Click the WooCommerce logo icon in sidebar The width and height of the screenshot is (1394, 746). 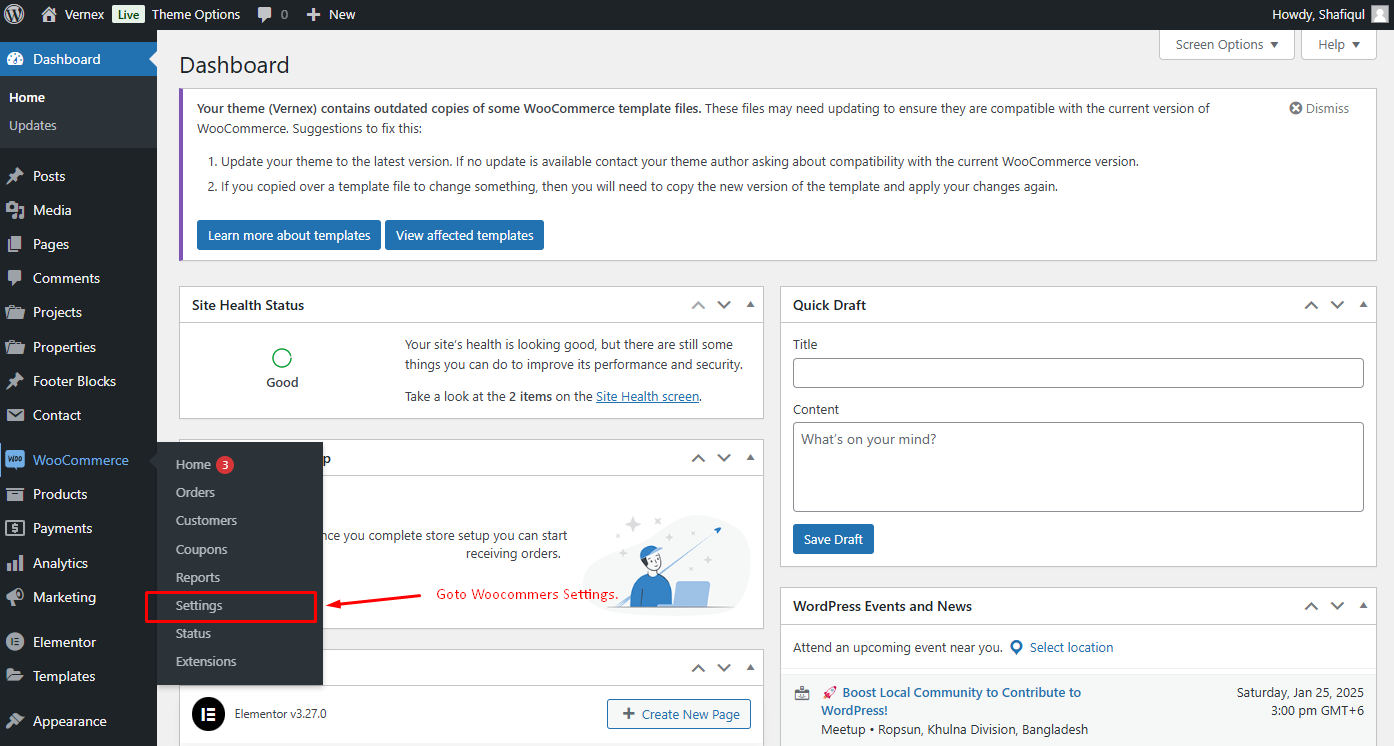pos(15,460)
